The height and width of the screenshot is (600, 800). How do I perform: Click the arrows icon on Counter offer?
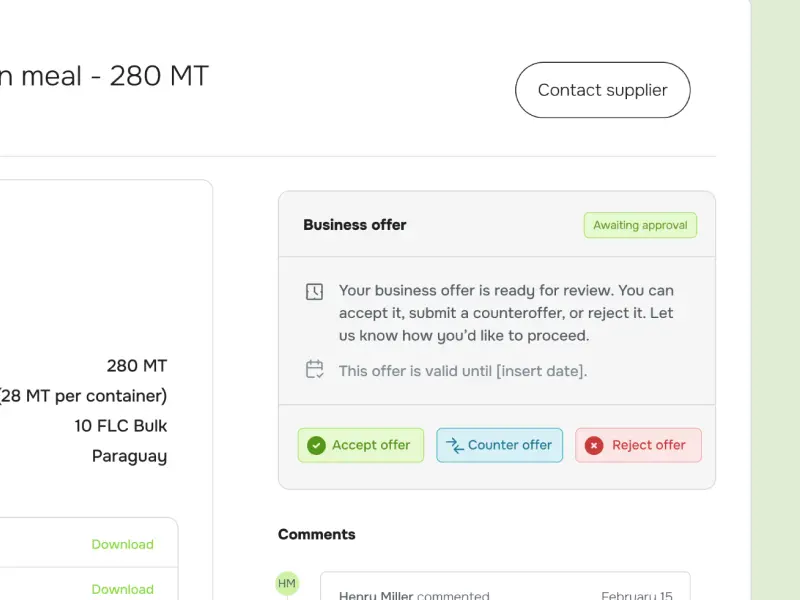[x=455, y=445]
